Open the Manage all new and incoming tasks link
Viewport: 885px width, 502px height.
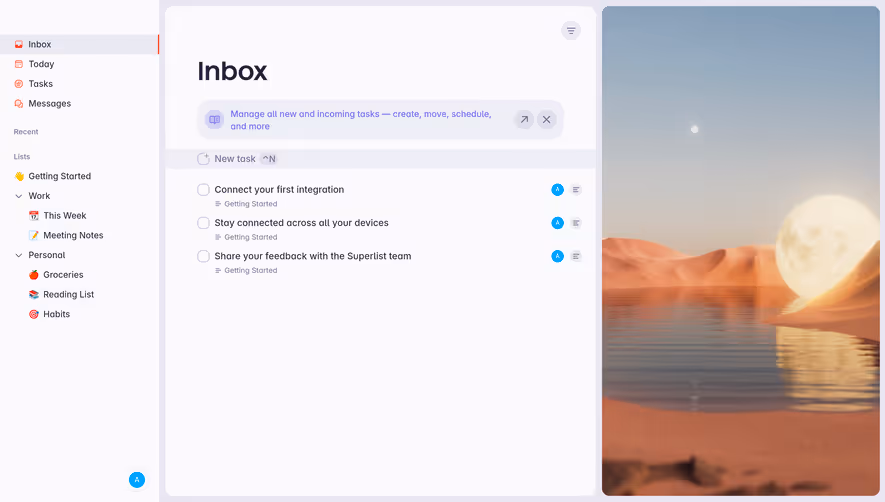[x=361, y=120]
